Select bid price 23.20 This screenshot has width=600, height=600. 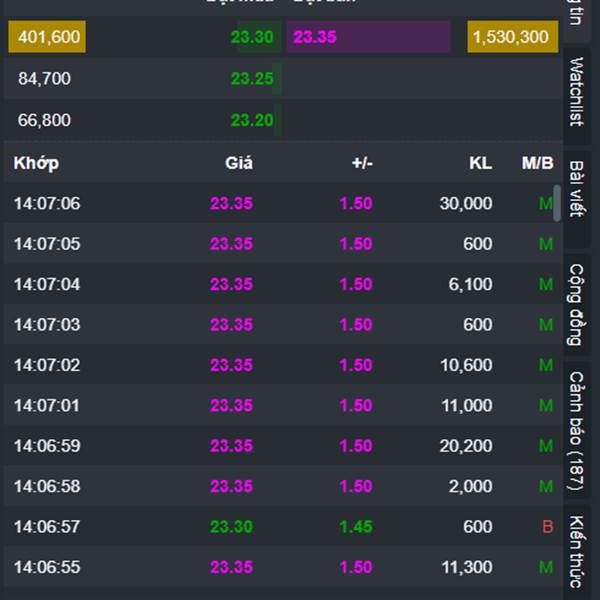pos(252,120)
